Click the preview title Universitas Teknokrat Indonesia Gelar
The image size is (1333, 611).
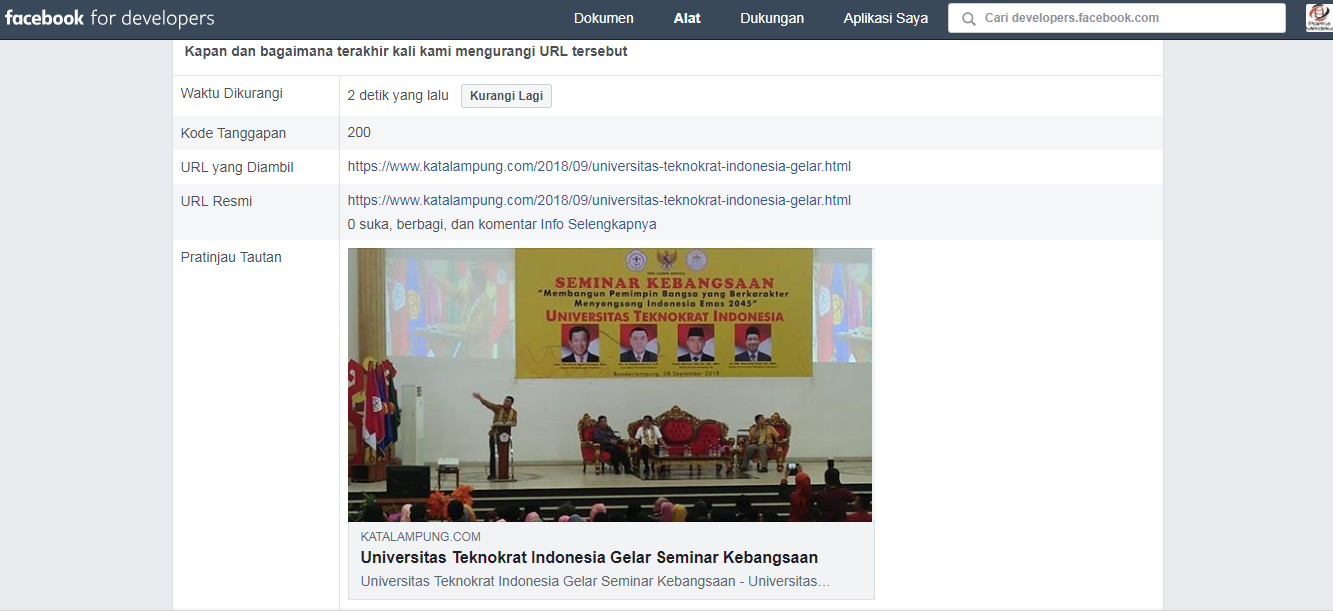pos(589,557)
